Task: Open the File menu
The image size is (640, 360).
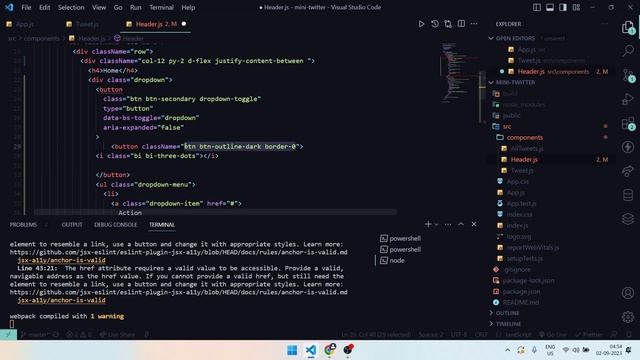Action: (26, 7)
